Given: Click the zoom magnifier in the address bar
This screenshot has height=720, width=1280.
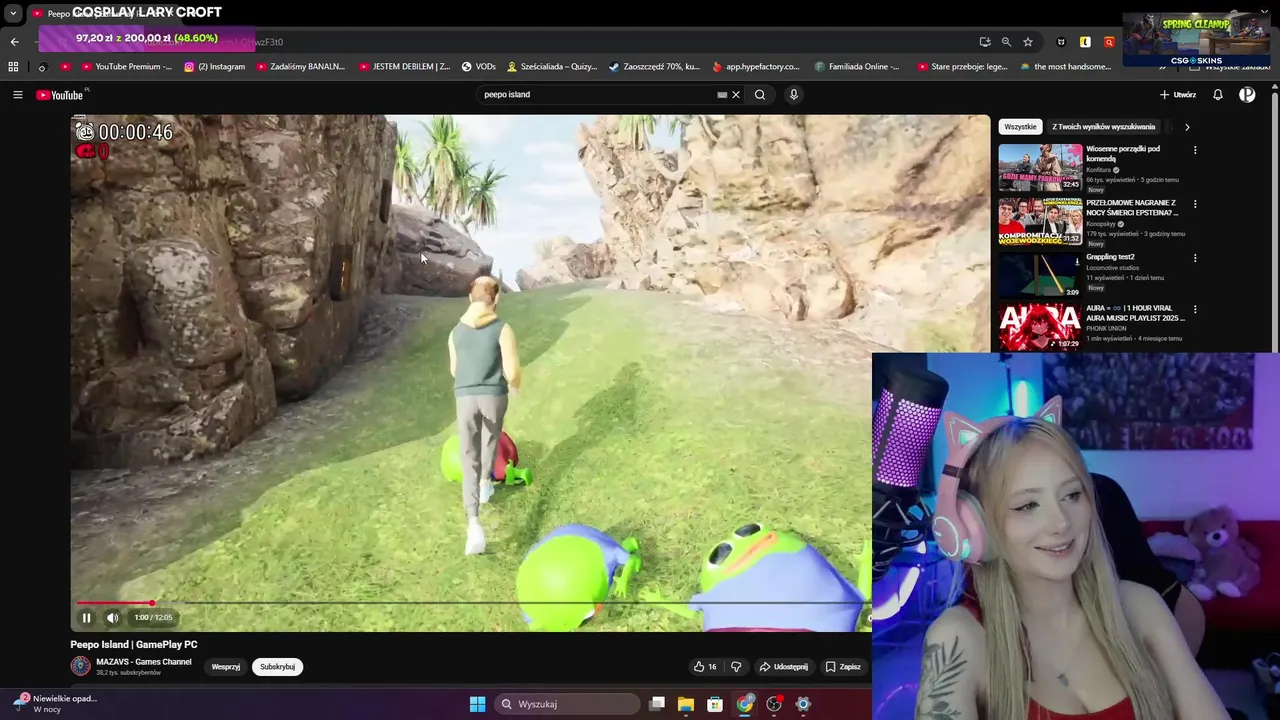Looking at the screenshot, I should pyautogui.click(x=1006, y=42).
